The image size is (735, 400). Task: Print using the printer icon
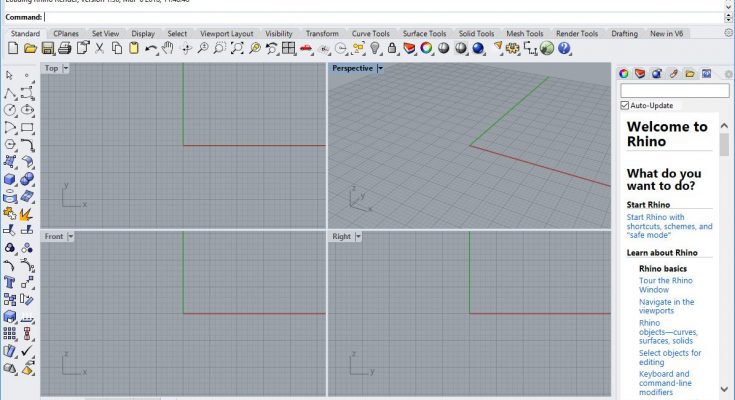[x=65, y=48]
